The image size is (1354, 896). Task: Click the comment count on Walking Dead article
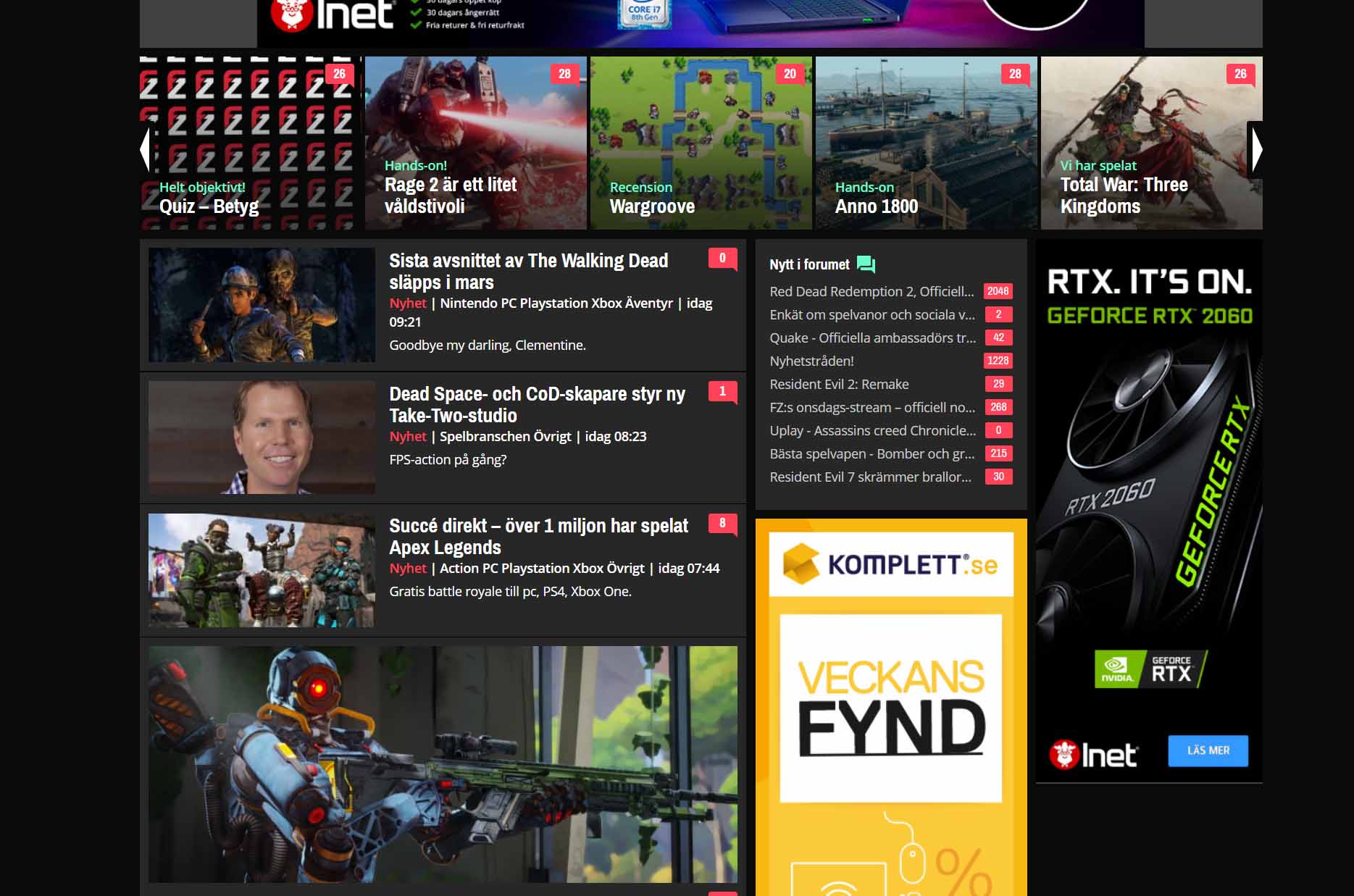(722, 259)
